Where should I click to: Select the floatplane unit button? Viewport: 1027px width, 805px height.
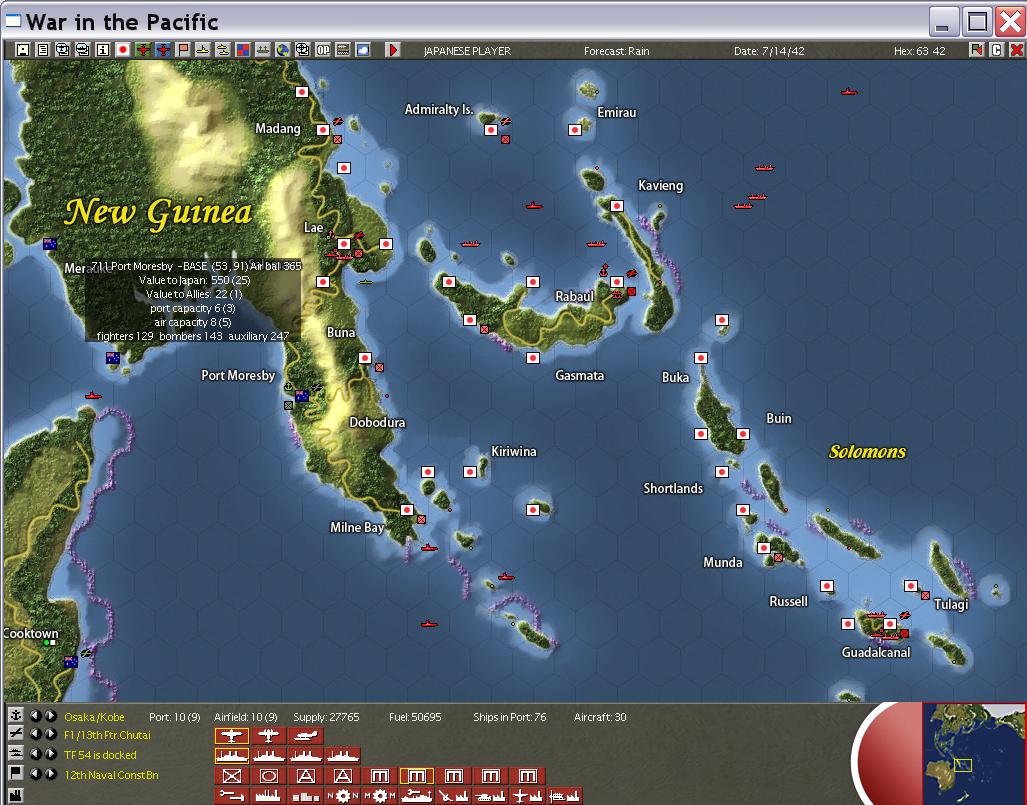[306, 736]
